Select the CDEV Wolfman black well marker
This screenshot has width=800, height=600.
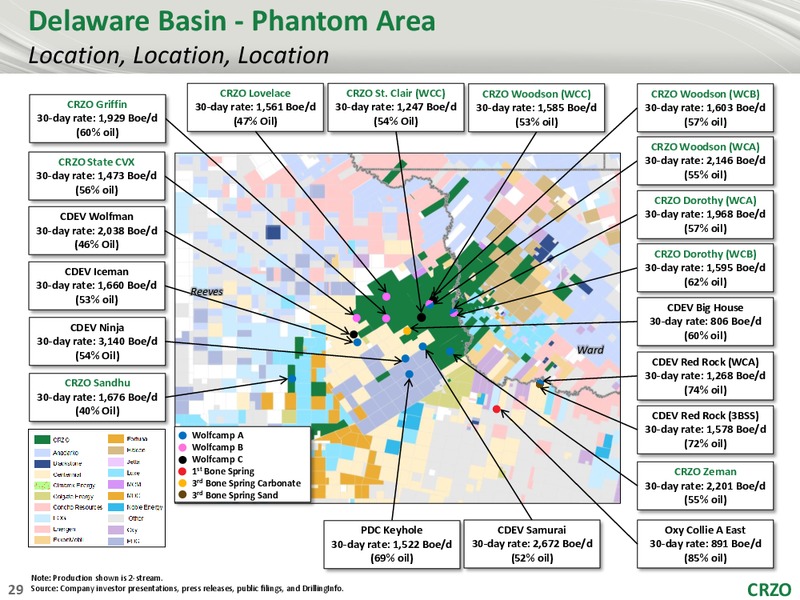pos(354,334)
